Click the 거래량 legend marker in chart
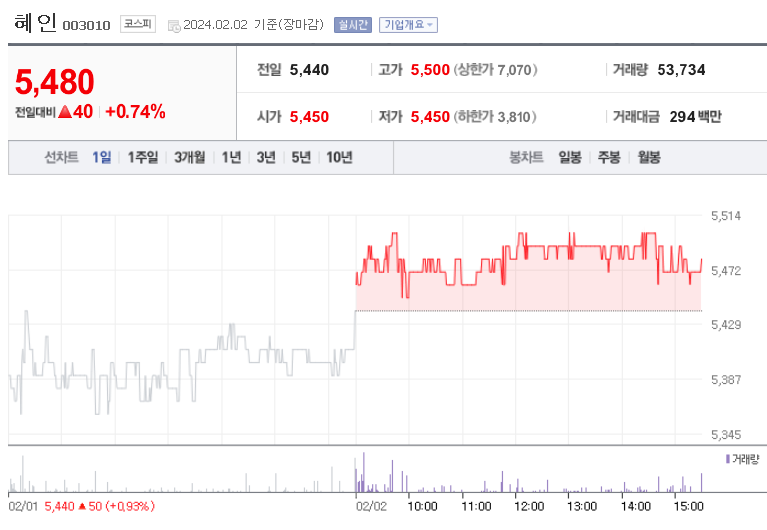 point(728,459)
